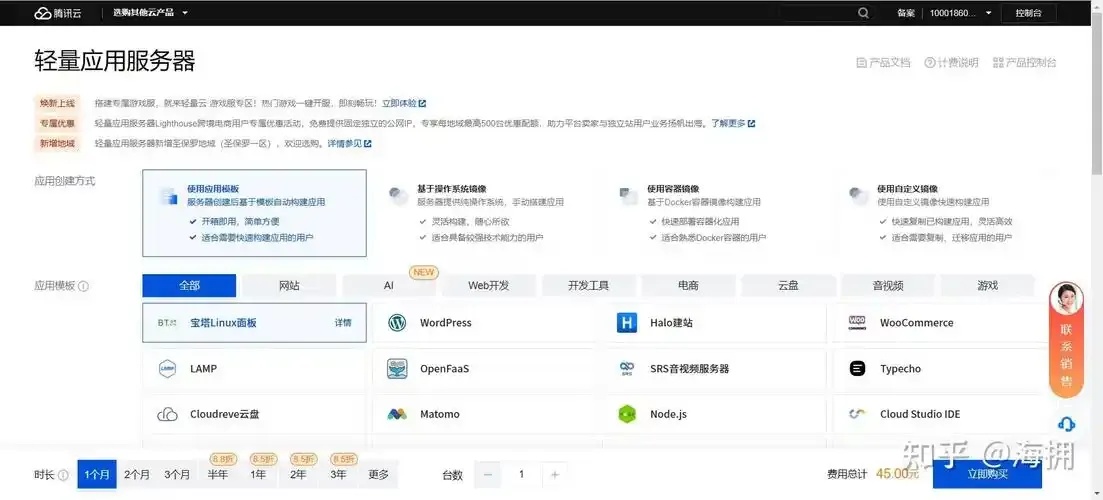Click the LAMP logo icon

tap(167, 368)
